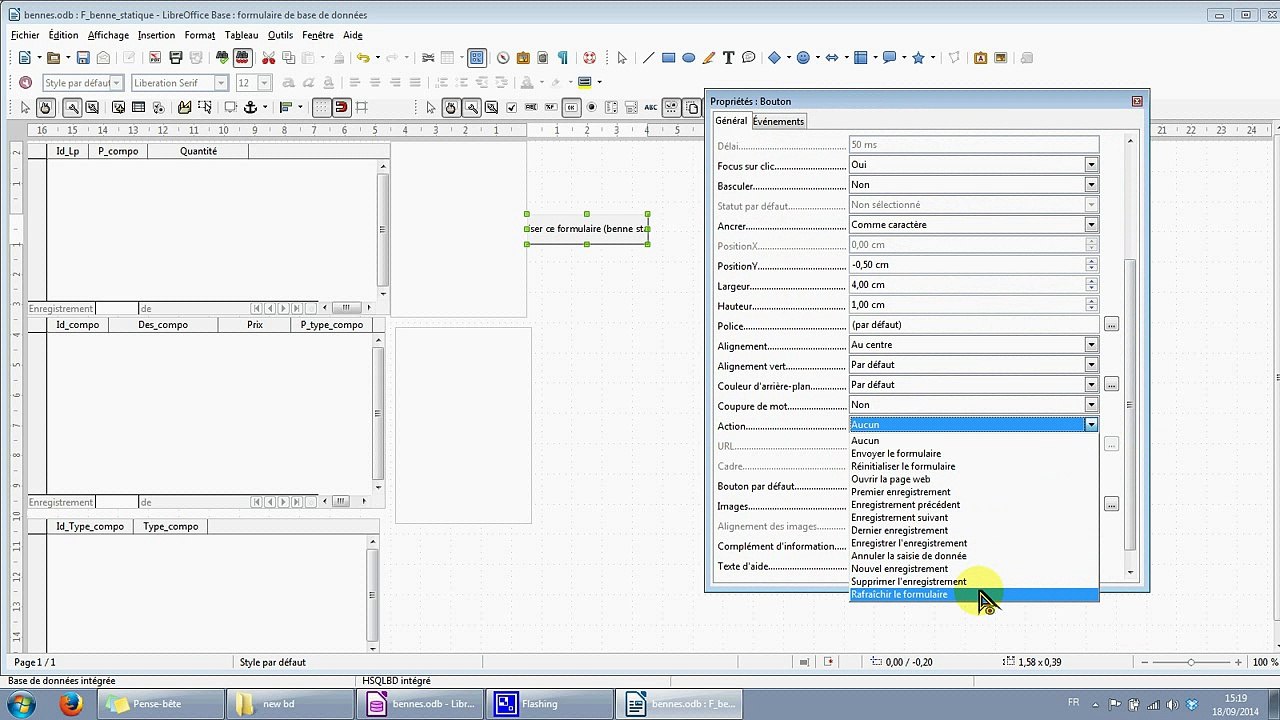Open the Fichier menu
This screenshot has width=1280, height=720.
(25, 35)
